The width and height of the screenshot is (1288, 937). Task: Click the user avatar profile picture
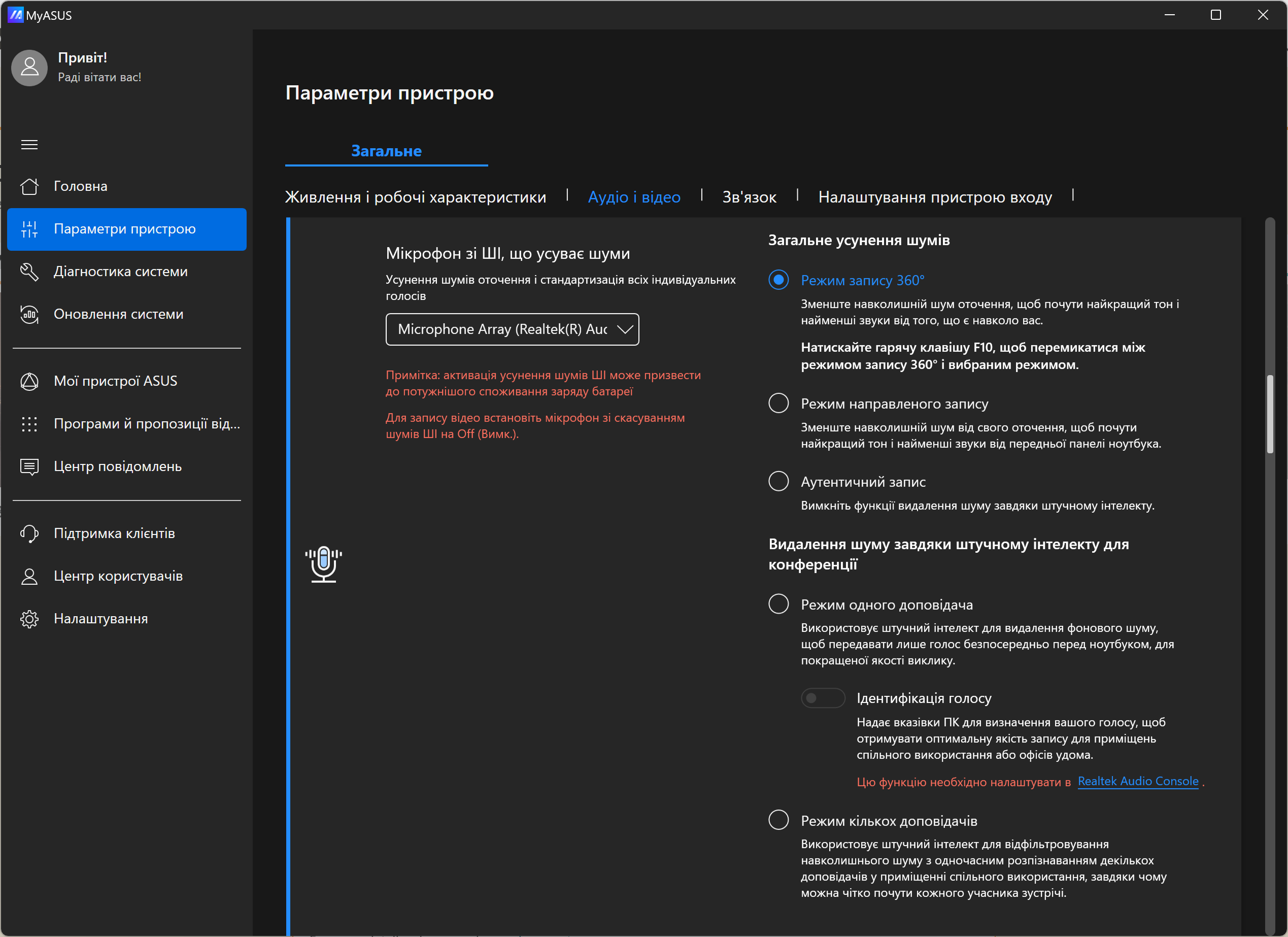pyautogui.click(x=29, y=68)
